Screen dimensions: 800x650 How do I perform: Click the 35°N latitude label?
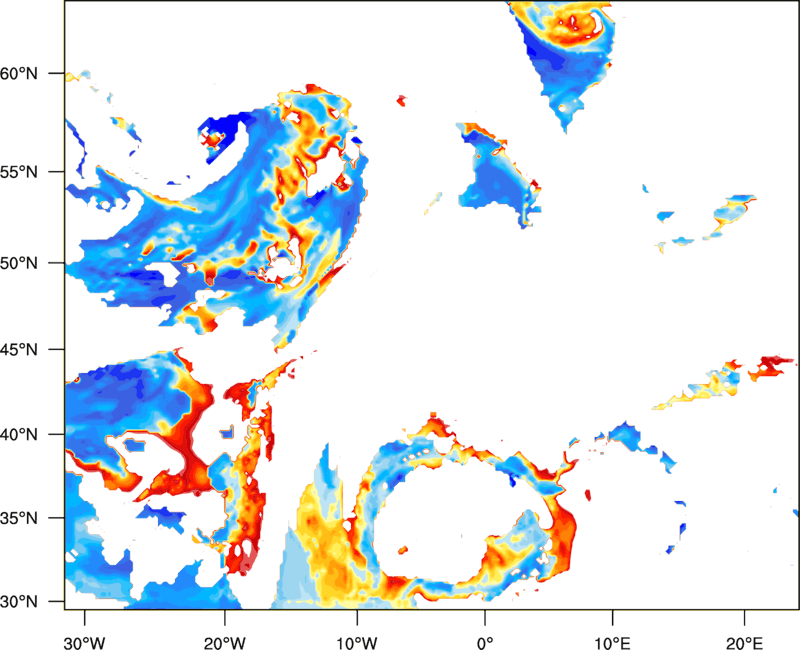point(19,518)
